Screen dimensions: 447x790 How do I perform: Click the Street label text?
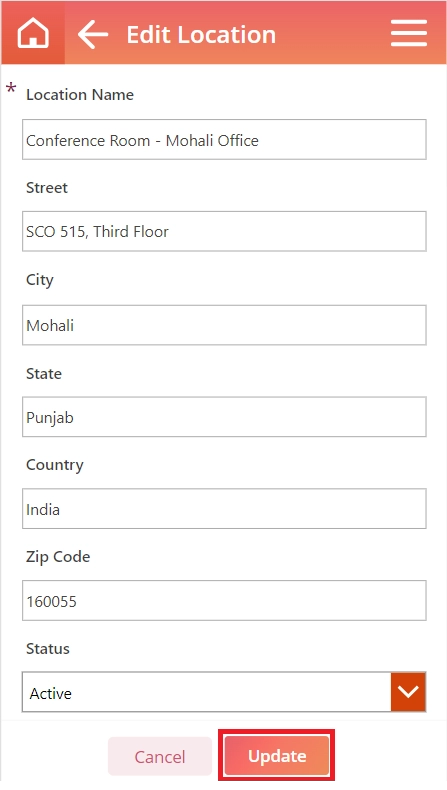pyautogui.click(x=47, y=188)
